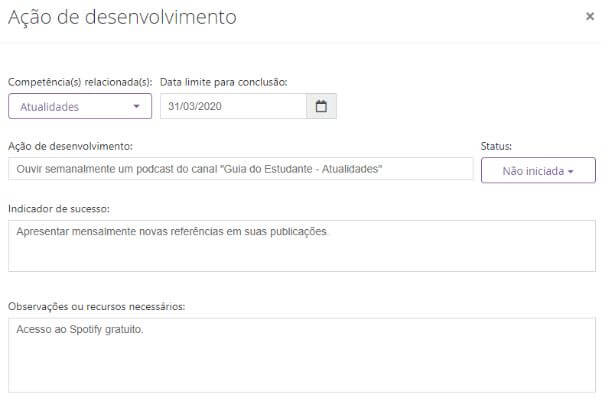Click the arrow caret beside Atualidades
This screenshot has width=610, height=406.
point(136,106)
